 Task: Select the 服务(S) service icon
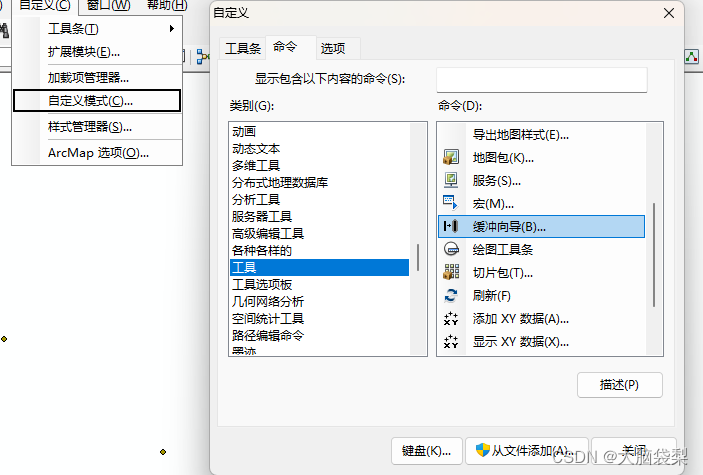(x=451, y=180)
